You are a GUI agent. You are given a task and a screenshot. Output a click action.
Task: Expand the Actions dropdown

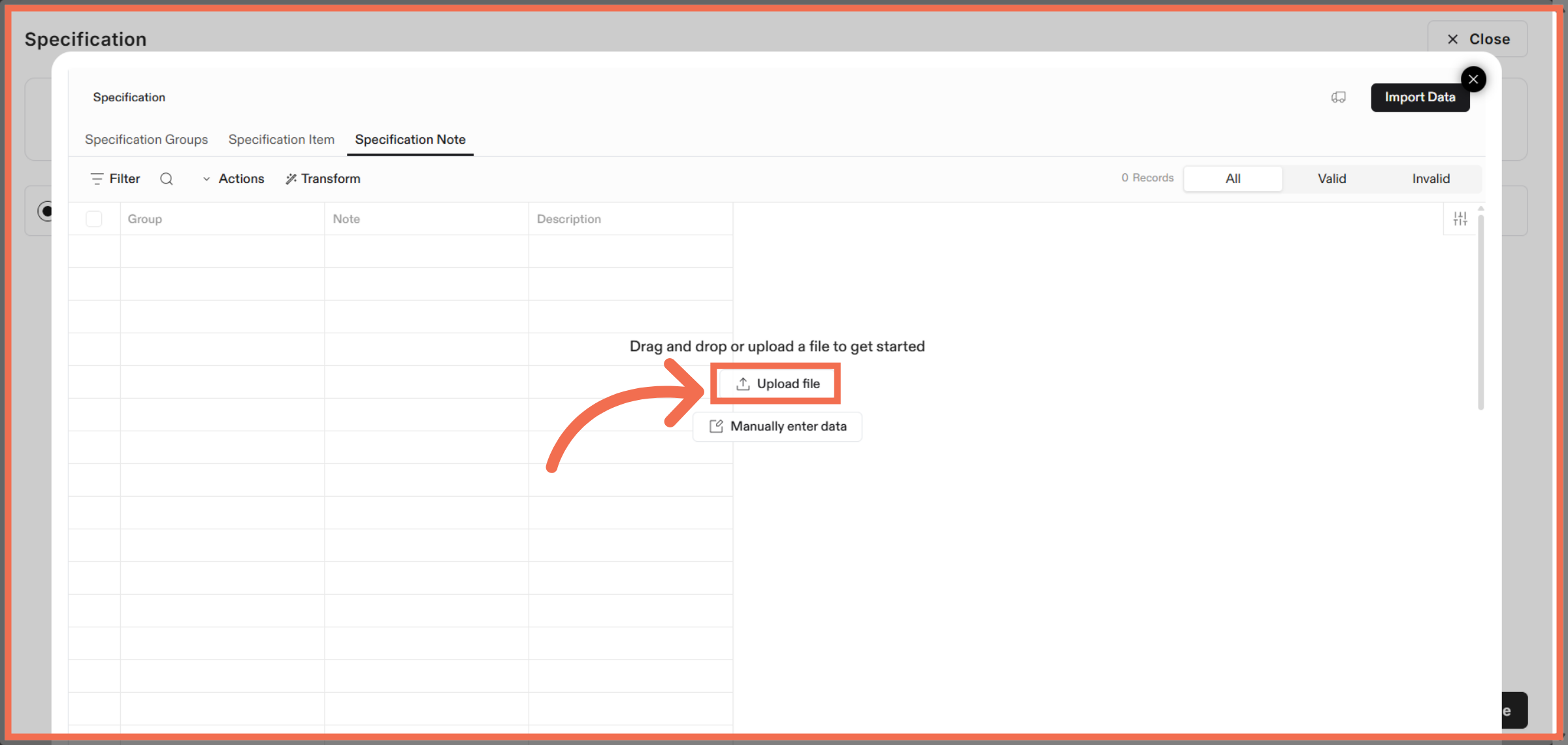tap(233, 178)
